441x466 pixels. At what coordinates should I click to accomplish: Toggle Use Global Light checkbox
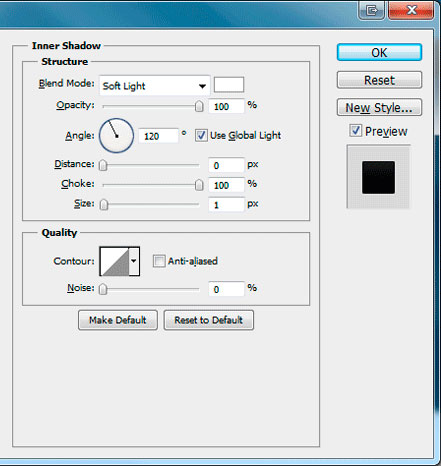201,136
